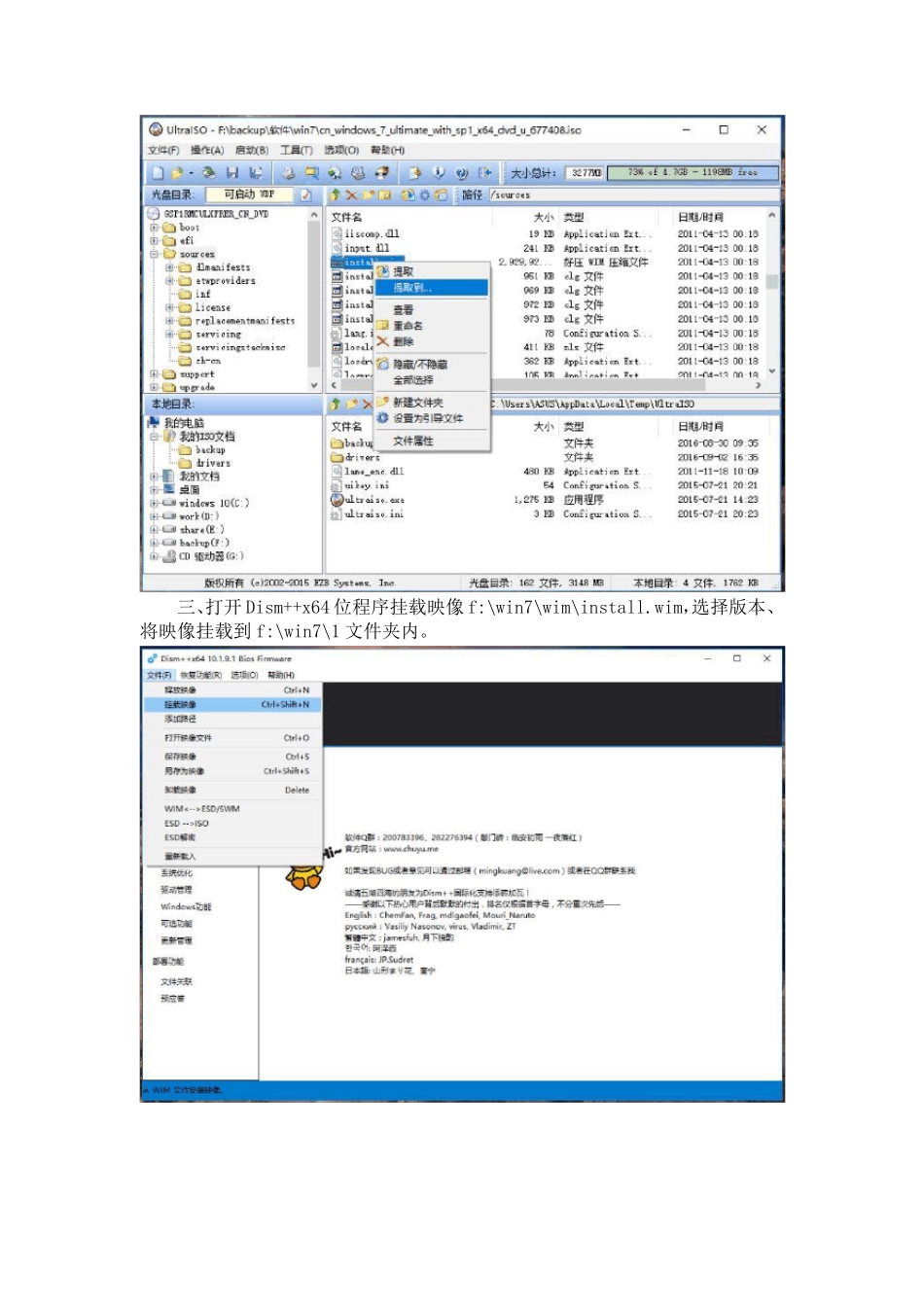Open 驱动管理 in the Dism++ sidebar
This screenshot has width=924, height=1307.
pyautogui.click(x=177, y=890)
